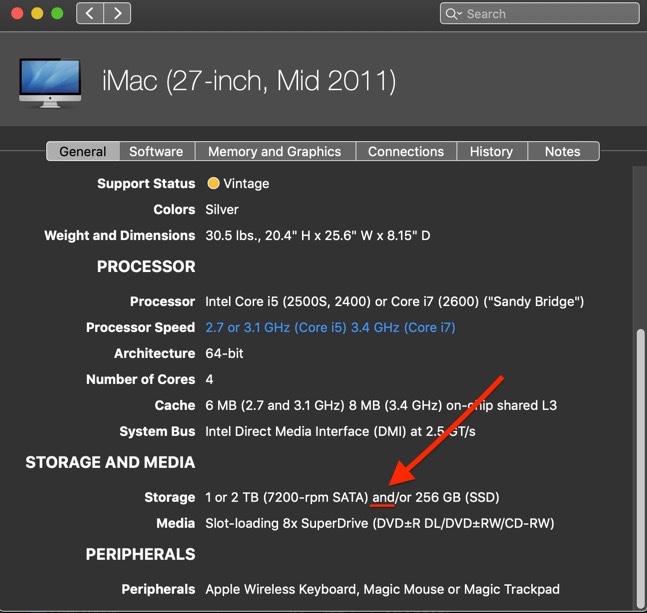The width and height of the screenshot is (647, 613).
Task: Click the System Bus label
Action: pos(157,431)
